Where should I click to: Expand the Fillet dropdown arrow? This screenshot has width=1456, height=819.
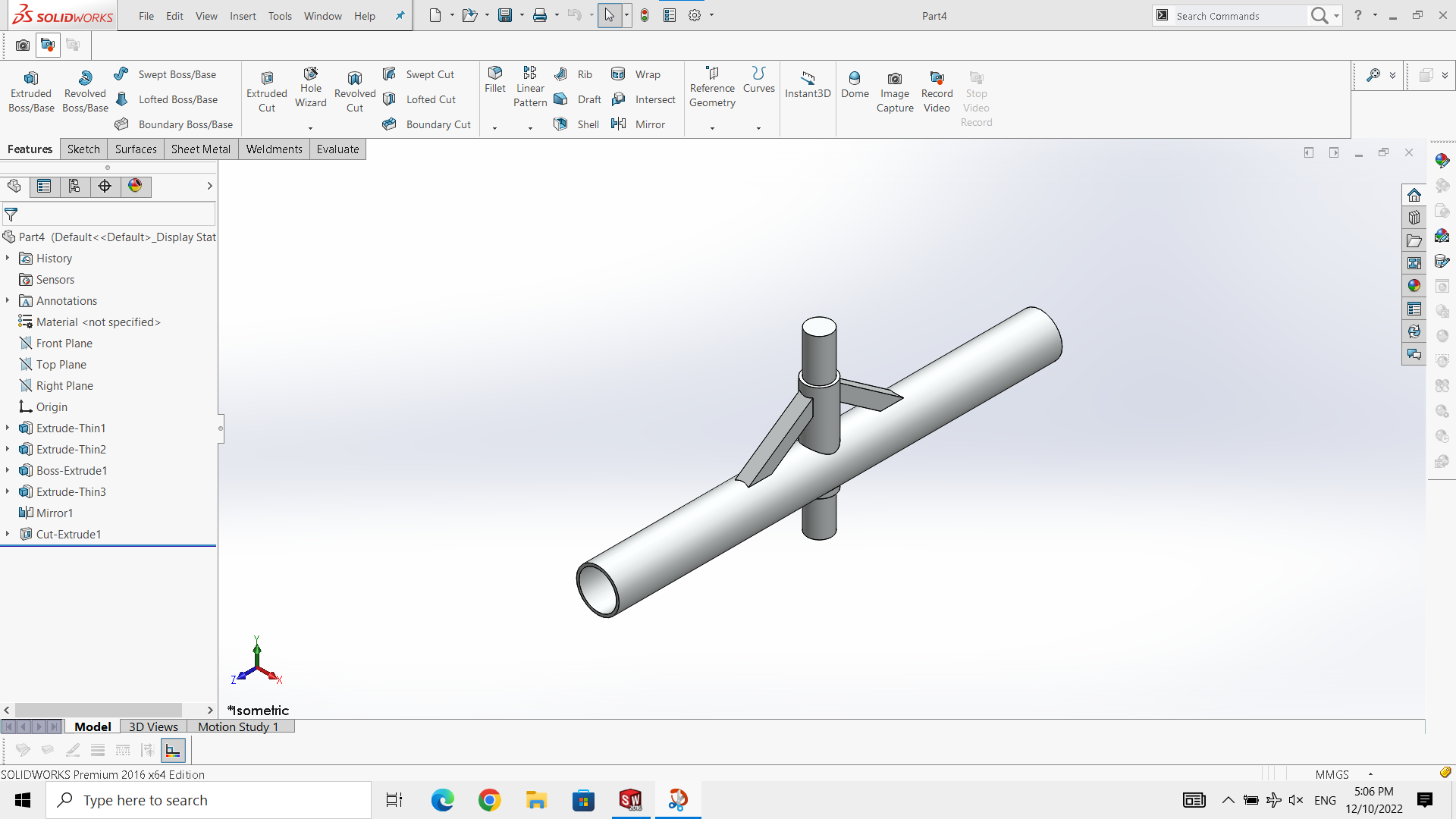tap(494, 128)
